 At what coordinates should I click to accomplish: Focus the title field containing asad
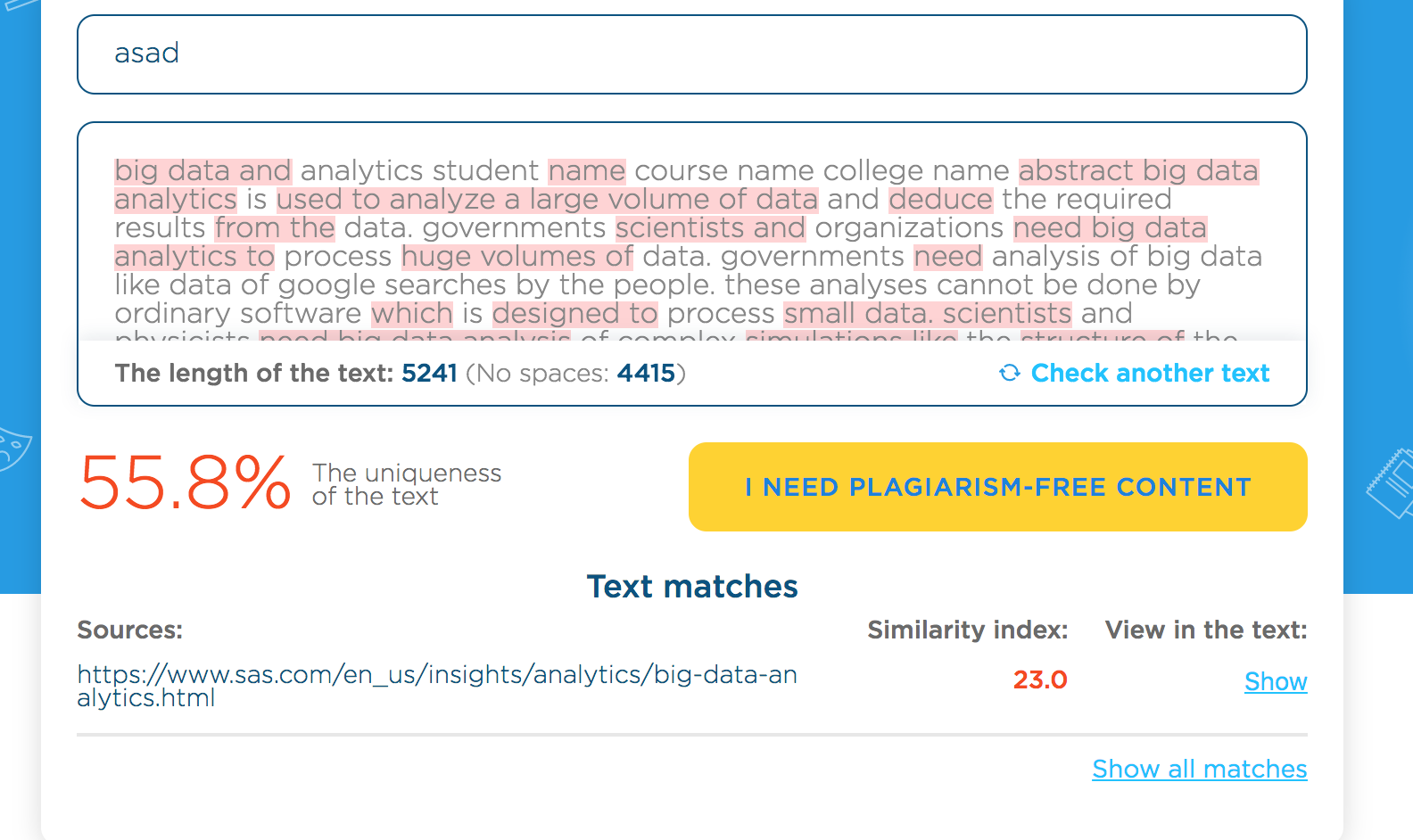[691, 54]
